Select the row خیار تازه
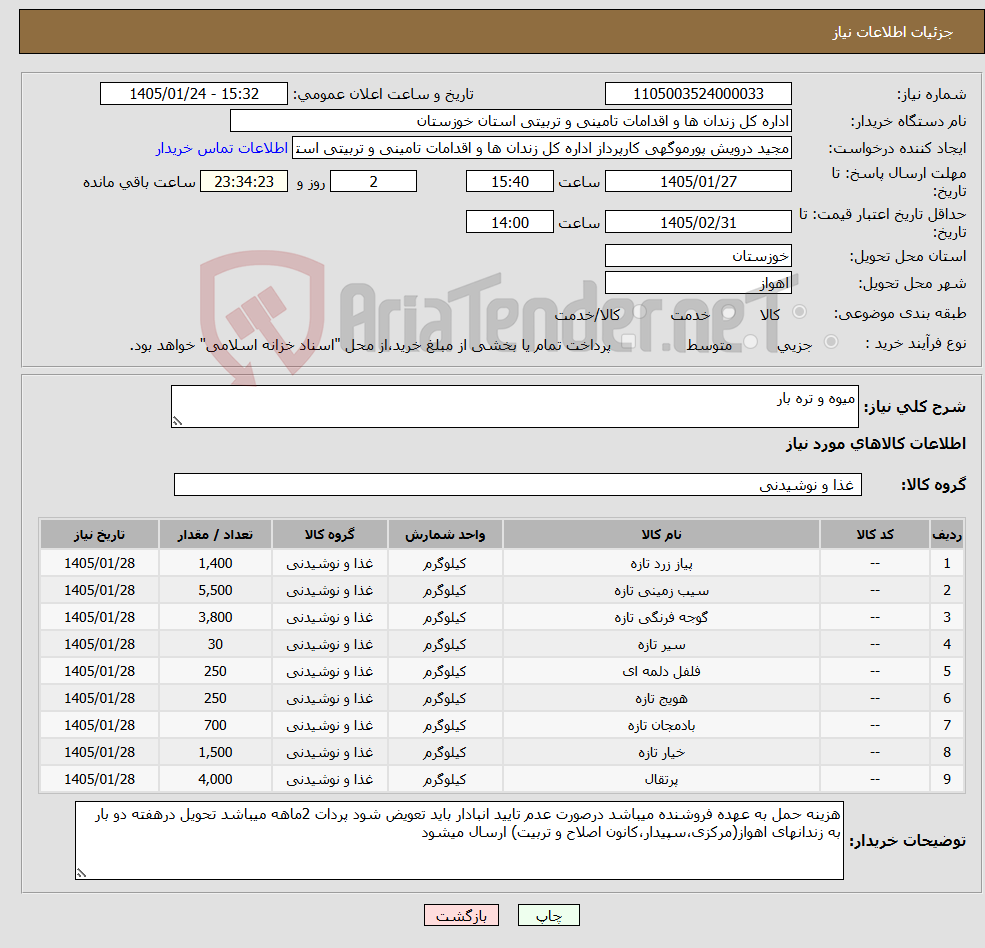 click(x=501, y=753)
